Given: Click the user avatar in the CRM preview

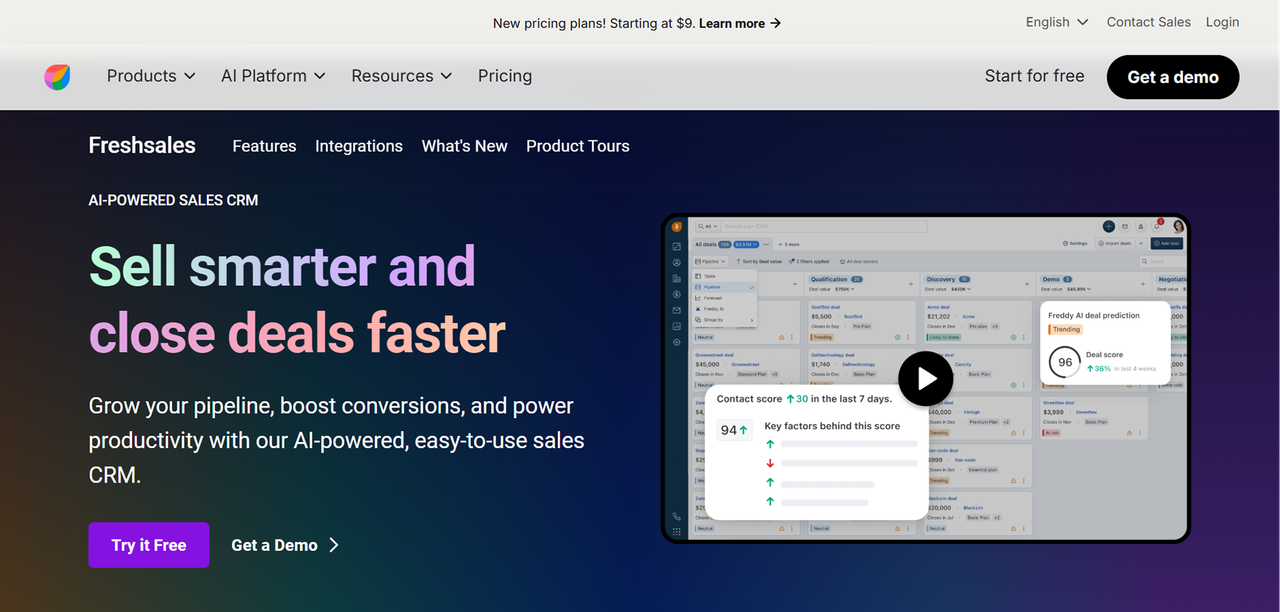Looking at the screenshot, I should coord(1178,227).
